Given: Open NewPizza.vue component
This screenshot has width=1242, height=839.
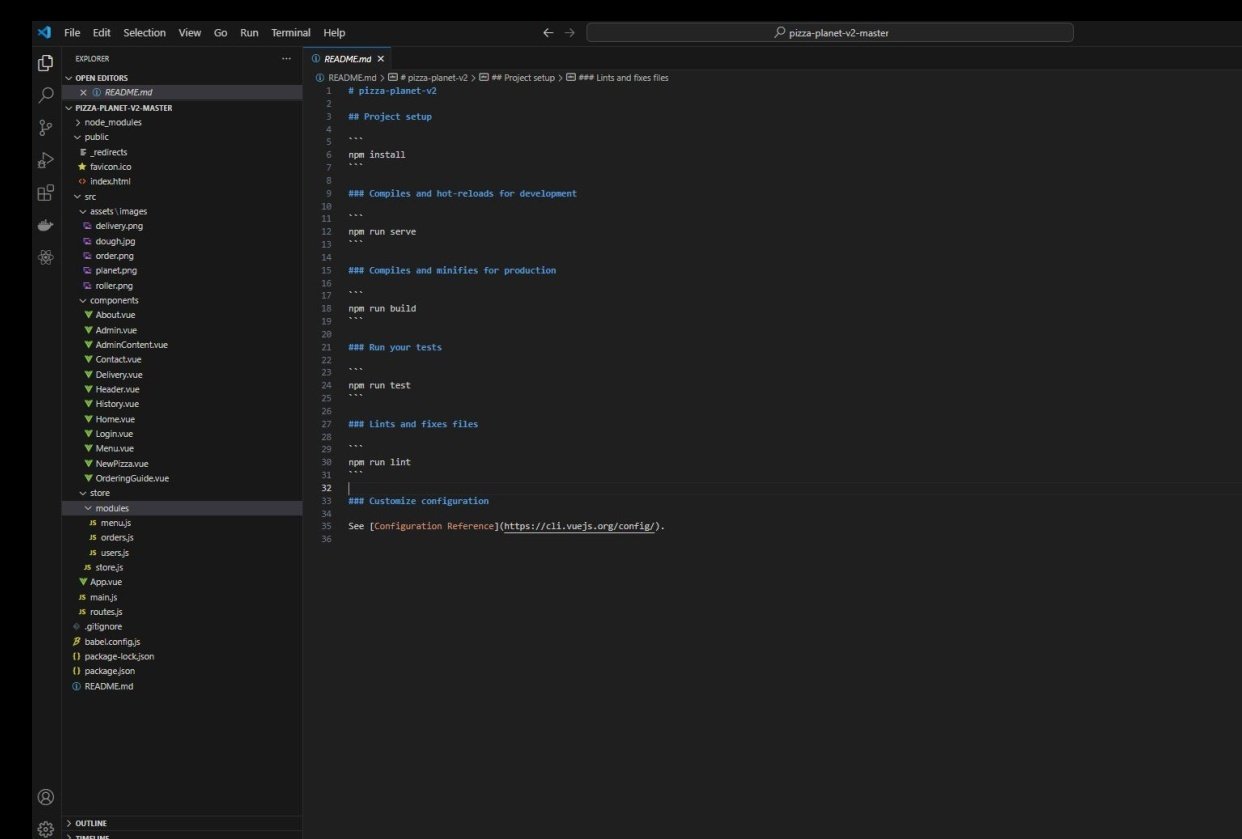Looking at the screenshot, I should [x=182, y=463].
